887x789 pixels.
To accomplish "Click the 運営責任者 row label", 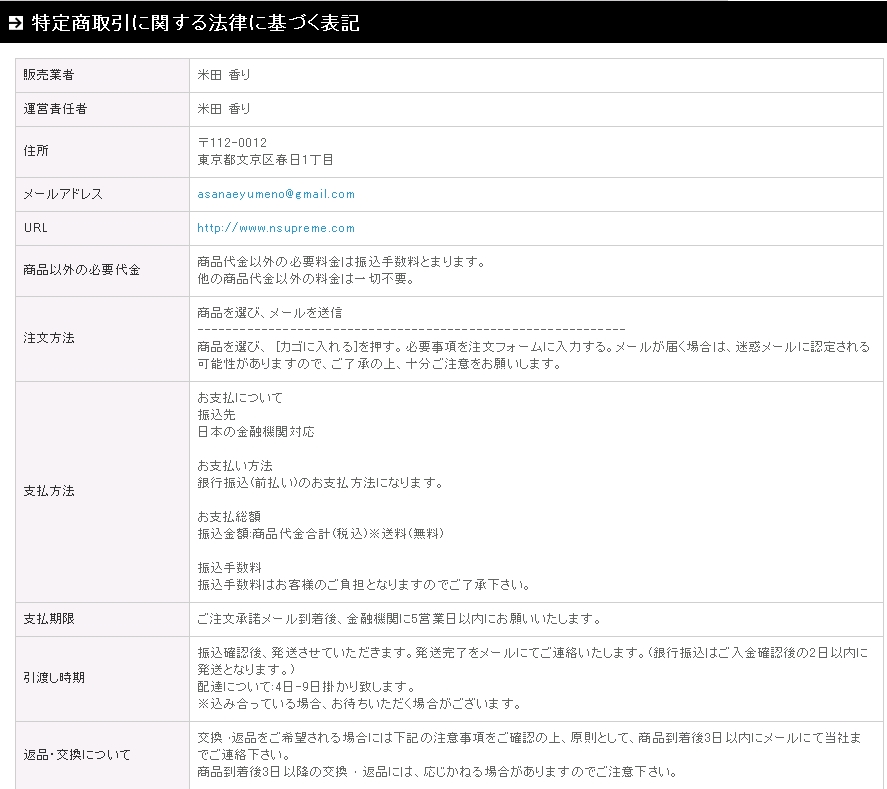I will coord(55,109).
